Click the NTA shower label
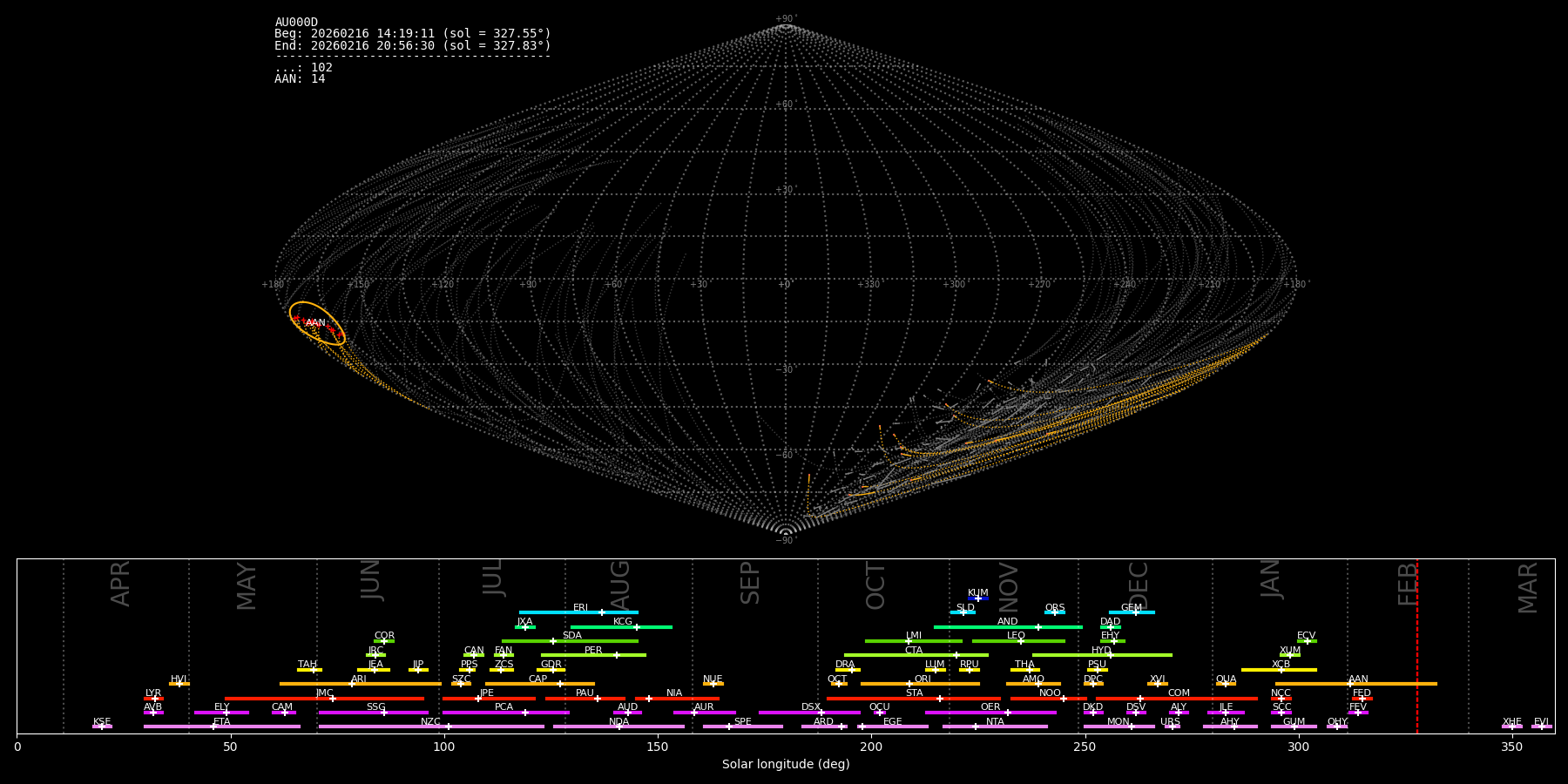Viewport: 1568px width, 784px height. tap(995, 722)
